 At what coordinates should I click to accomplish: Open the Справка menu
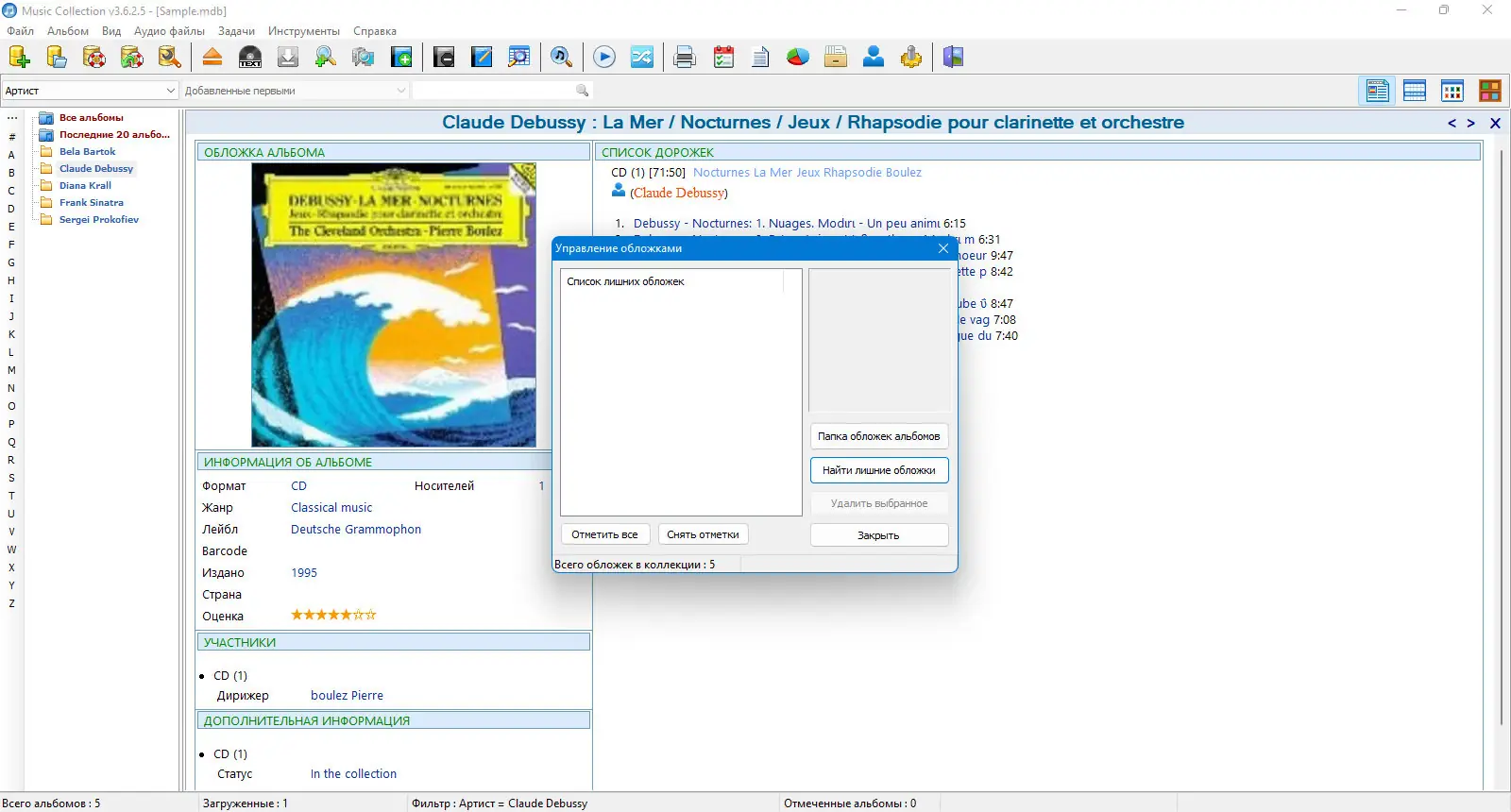click(x=375, y=31)
